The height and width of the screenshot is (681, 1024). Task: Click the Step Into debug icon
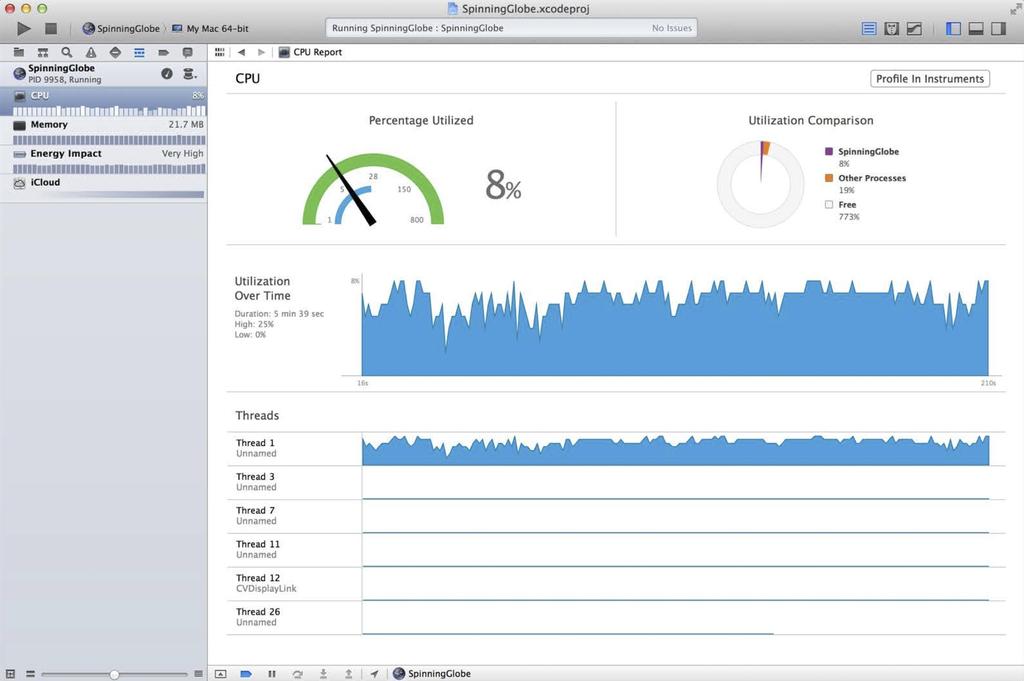(x=323, y=674)
